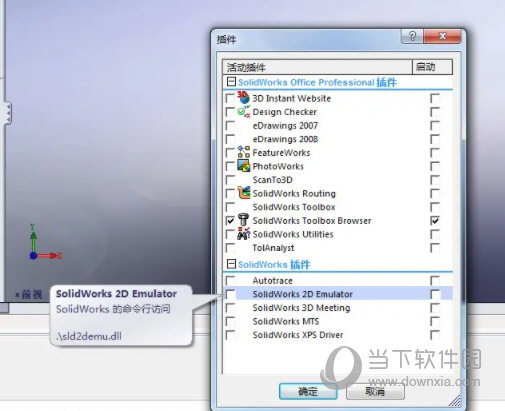
Task: Click the 确定 button
Action: coord(308,391)
